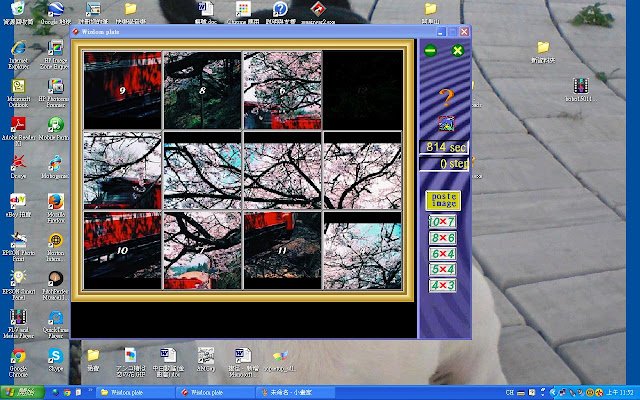640x400 pixels.
Task: Pick the 4×3 puzzle grid option
Action: 442,286
